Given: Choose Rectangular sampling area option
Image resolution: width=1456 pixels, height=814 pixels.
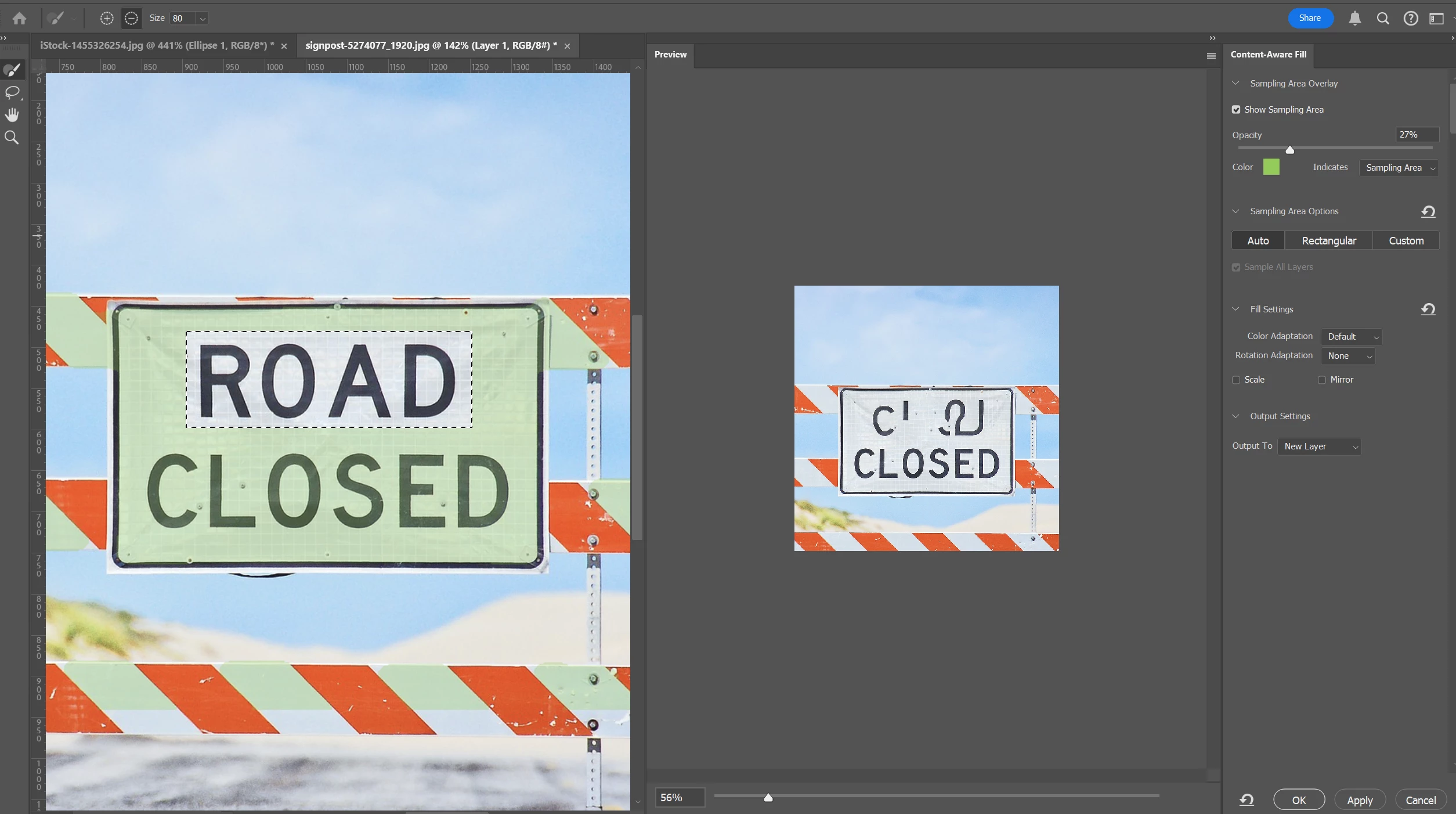Looking at the screenshot, I should 1329,240.
